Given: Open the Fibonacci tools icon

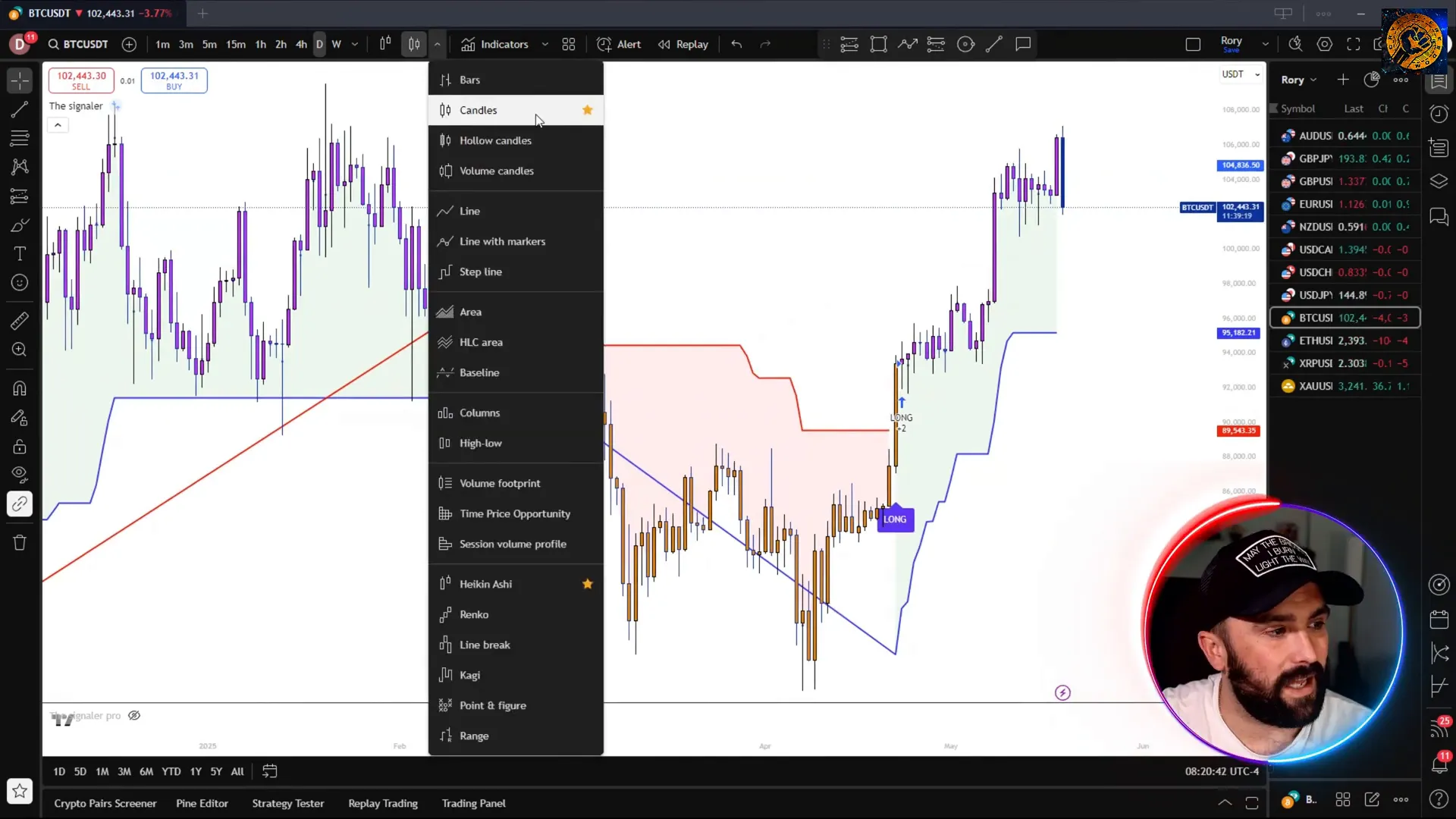Looking at the screenshot, I should click(x=20, y=138).
